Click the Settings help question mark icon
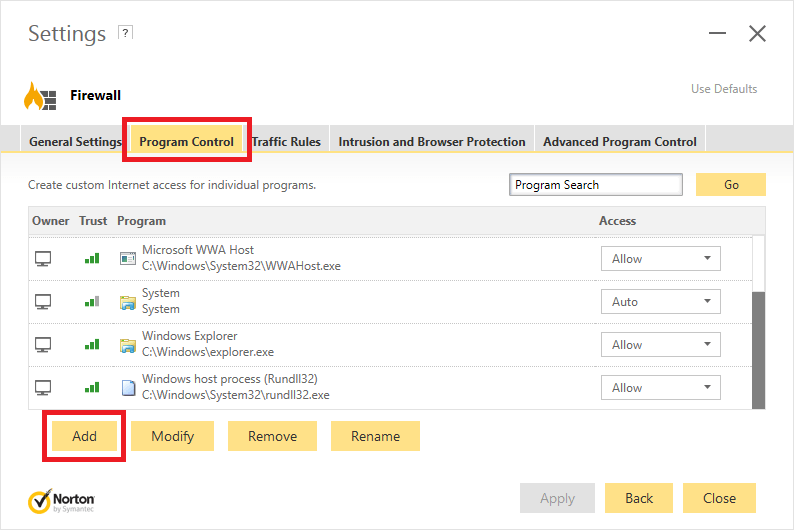Image resolution: width=794 pixels, height=530 pixels. [125, 33]
